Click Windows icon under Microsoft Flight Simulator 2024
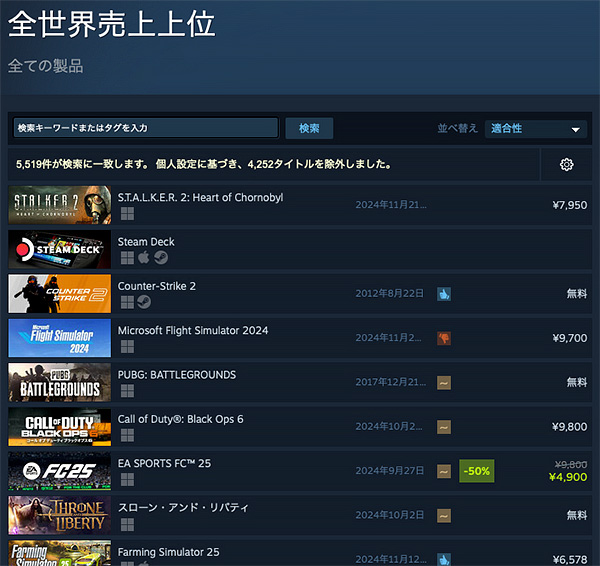 127,347
